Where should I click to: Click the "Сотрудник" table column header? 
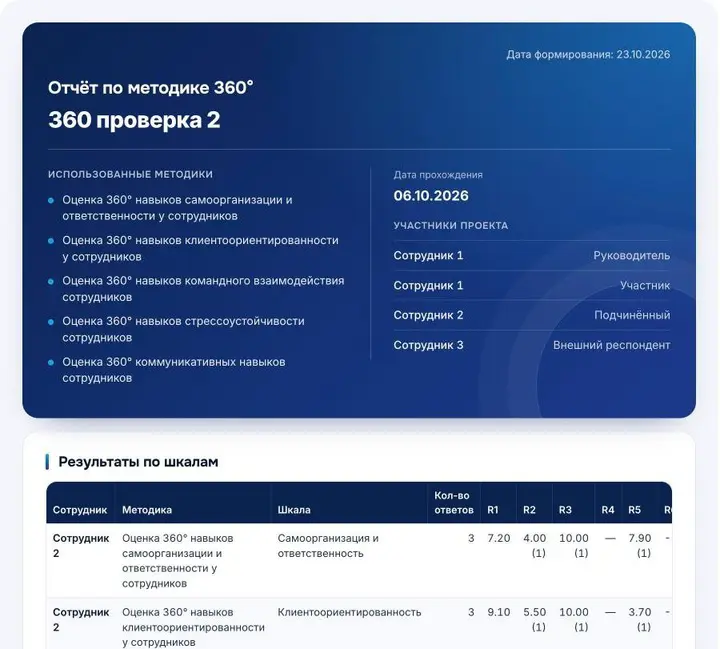80,510
